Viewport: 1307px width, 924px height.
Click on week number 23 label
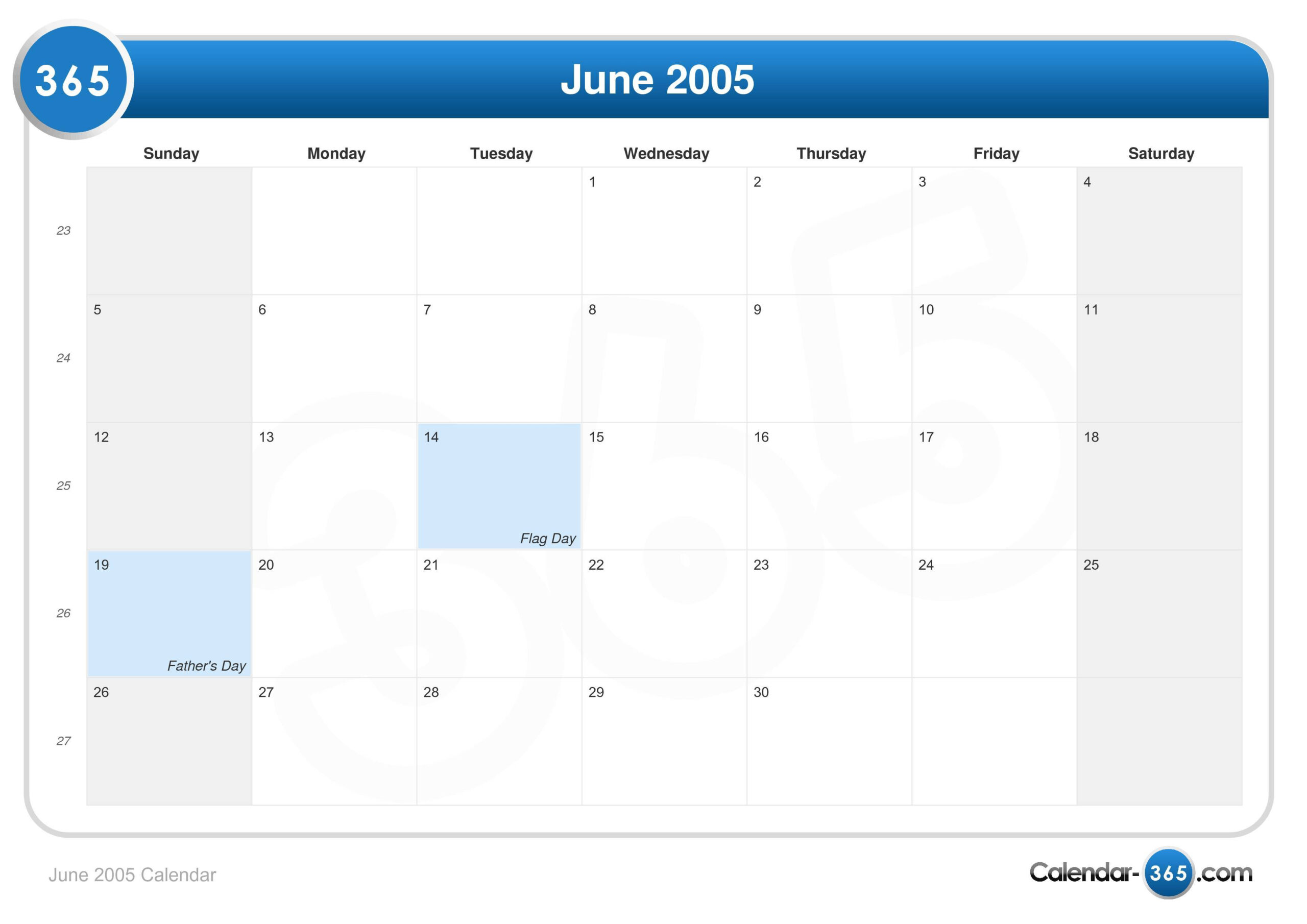63,229
